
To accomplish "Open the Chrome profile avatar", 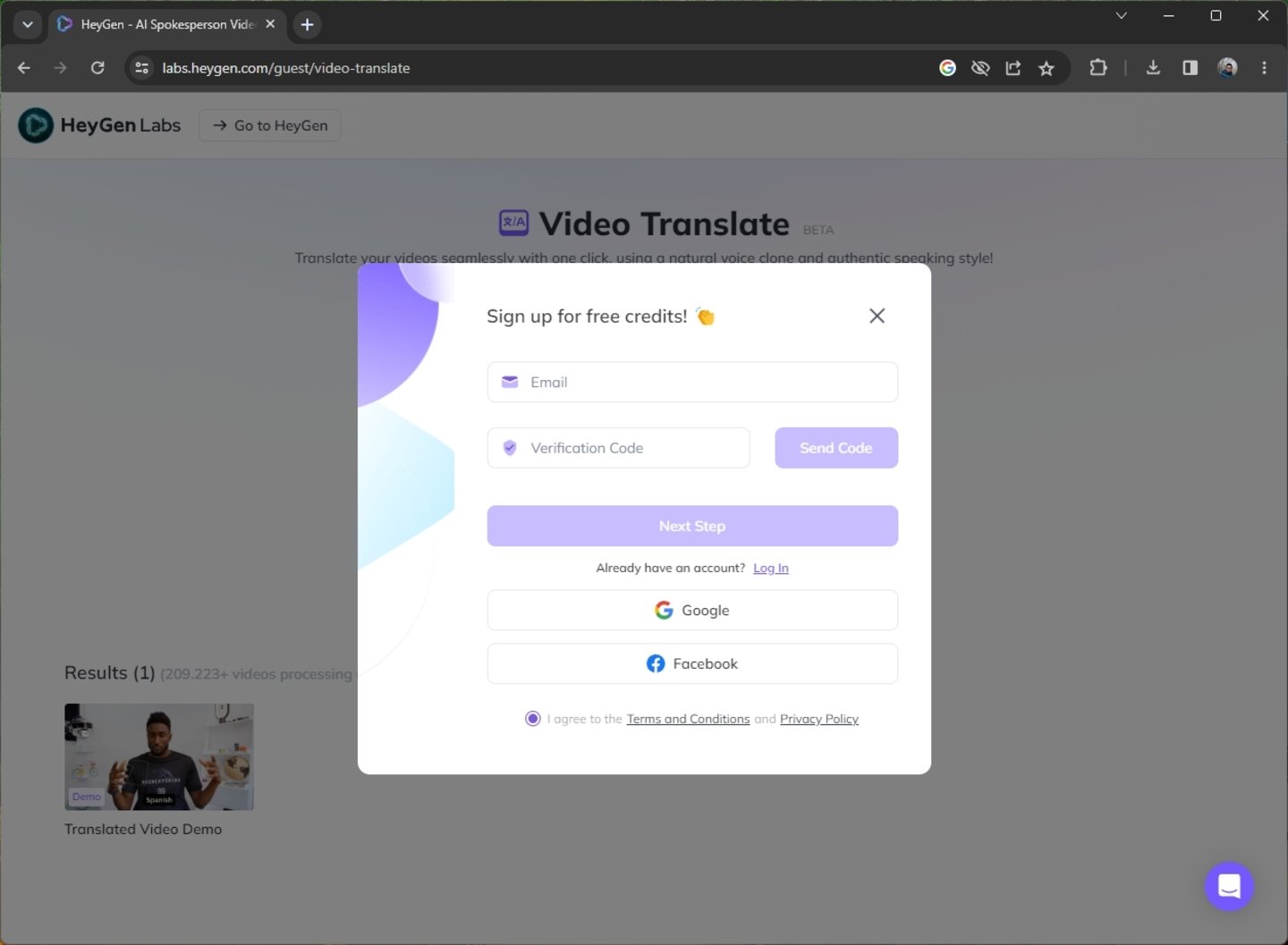I will click(x=1227, y=68).
